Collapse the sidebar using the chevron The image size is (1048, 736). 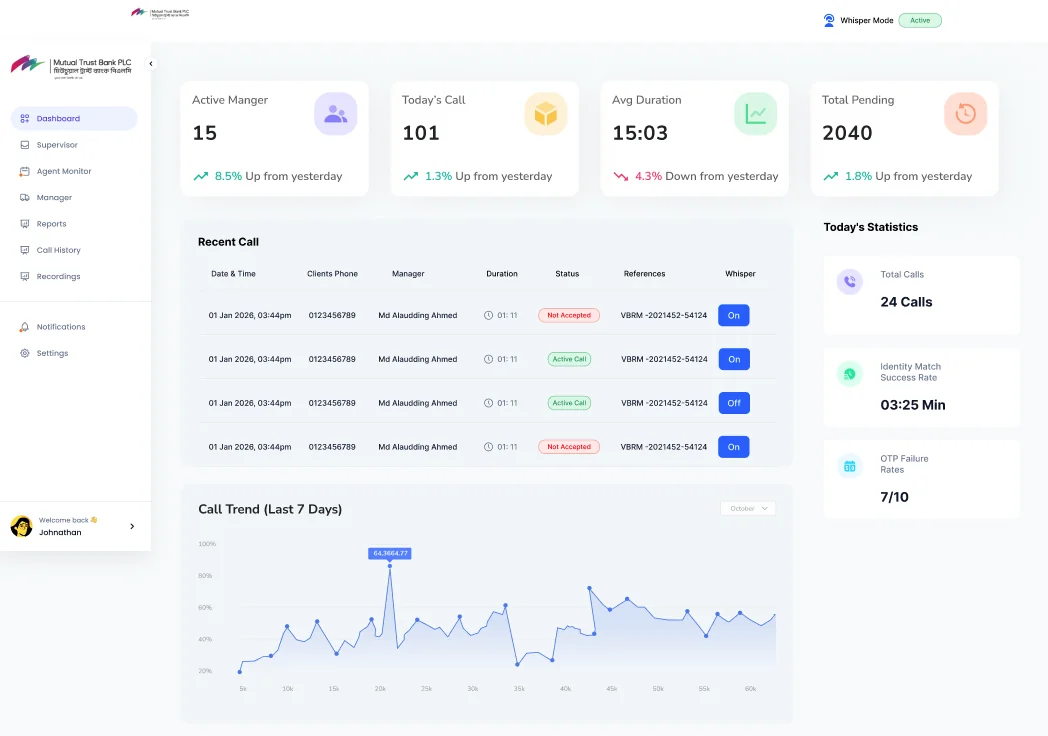pyautogui.click(x=151, y=64)
